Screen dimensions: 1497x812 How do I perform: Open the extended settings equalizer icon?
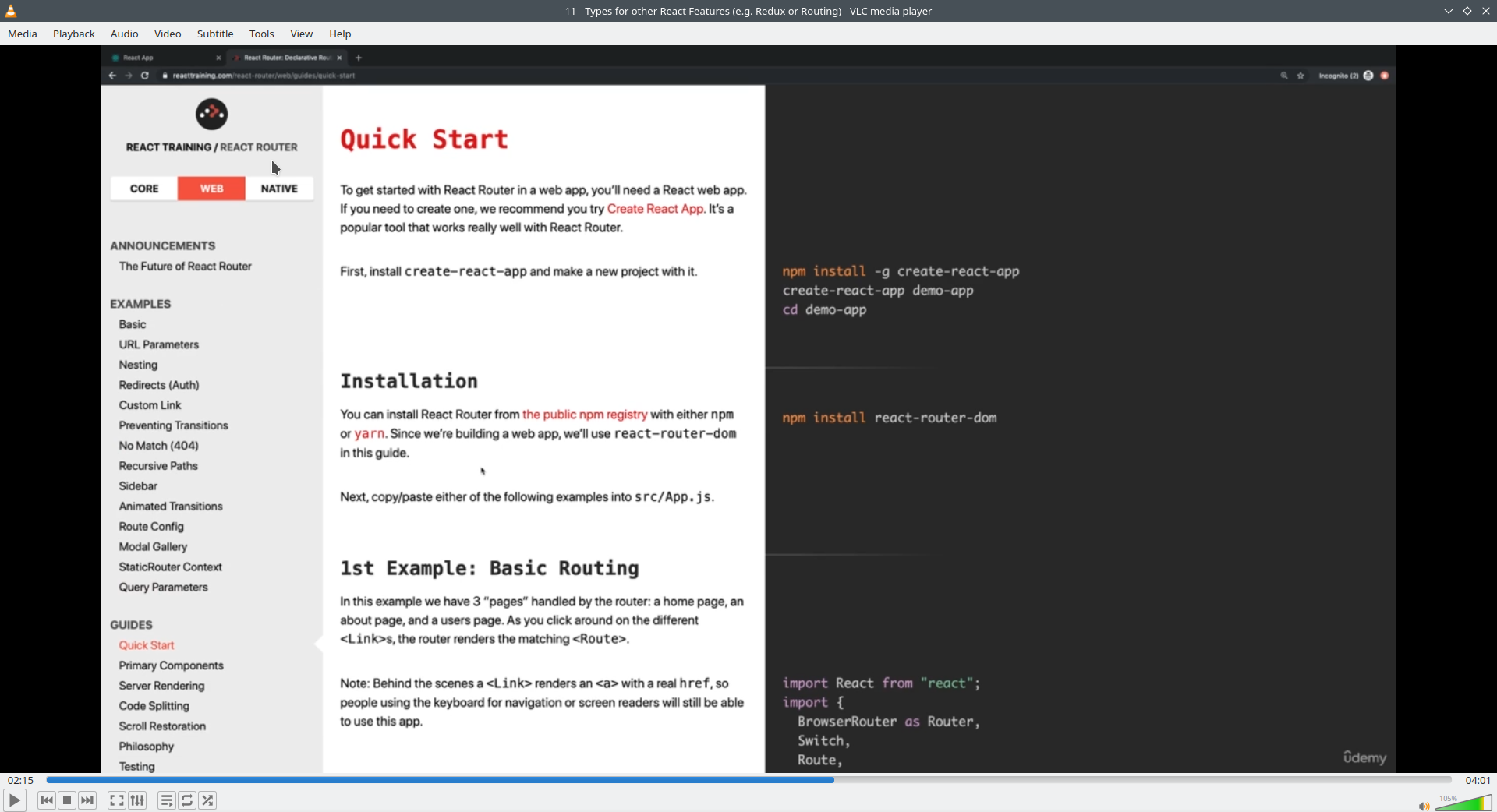137,800
